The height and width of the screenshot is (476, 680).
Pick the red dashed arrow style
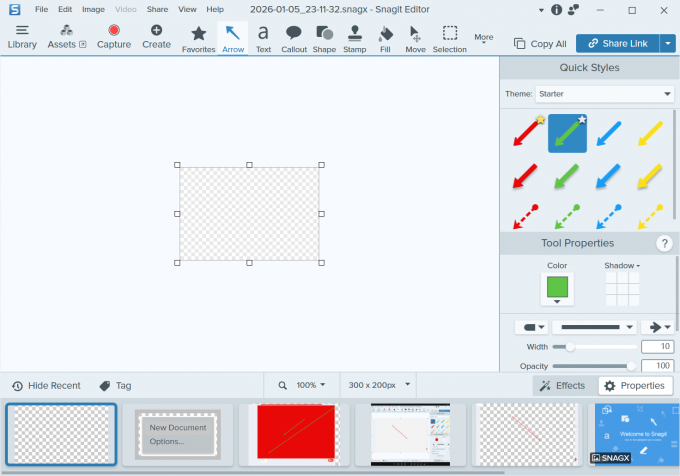pyautogui.click(x=526, y=216)
